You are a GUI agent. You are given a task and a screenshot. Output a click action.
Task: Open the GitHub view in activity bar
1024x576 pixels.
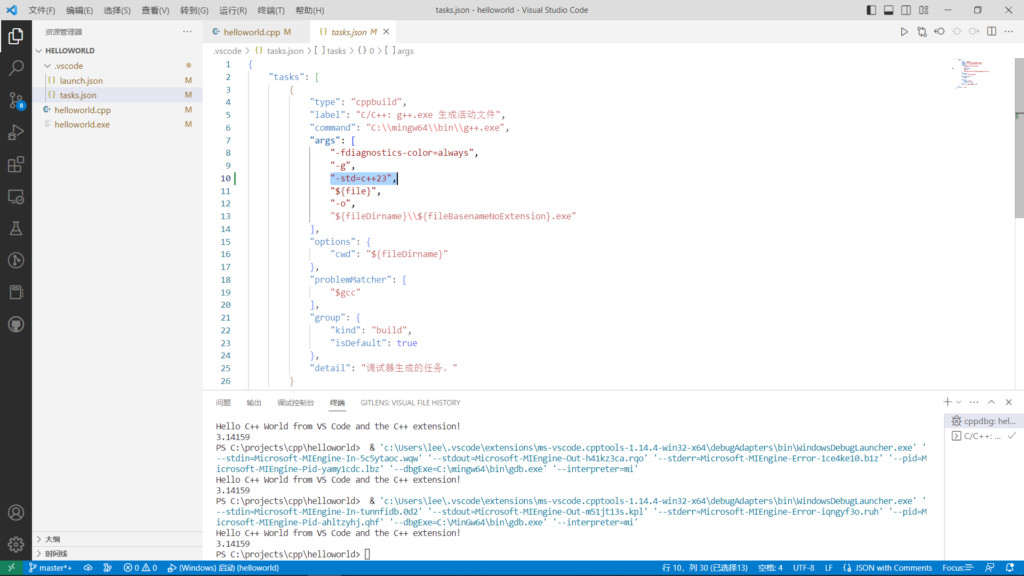[16, 325]
